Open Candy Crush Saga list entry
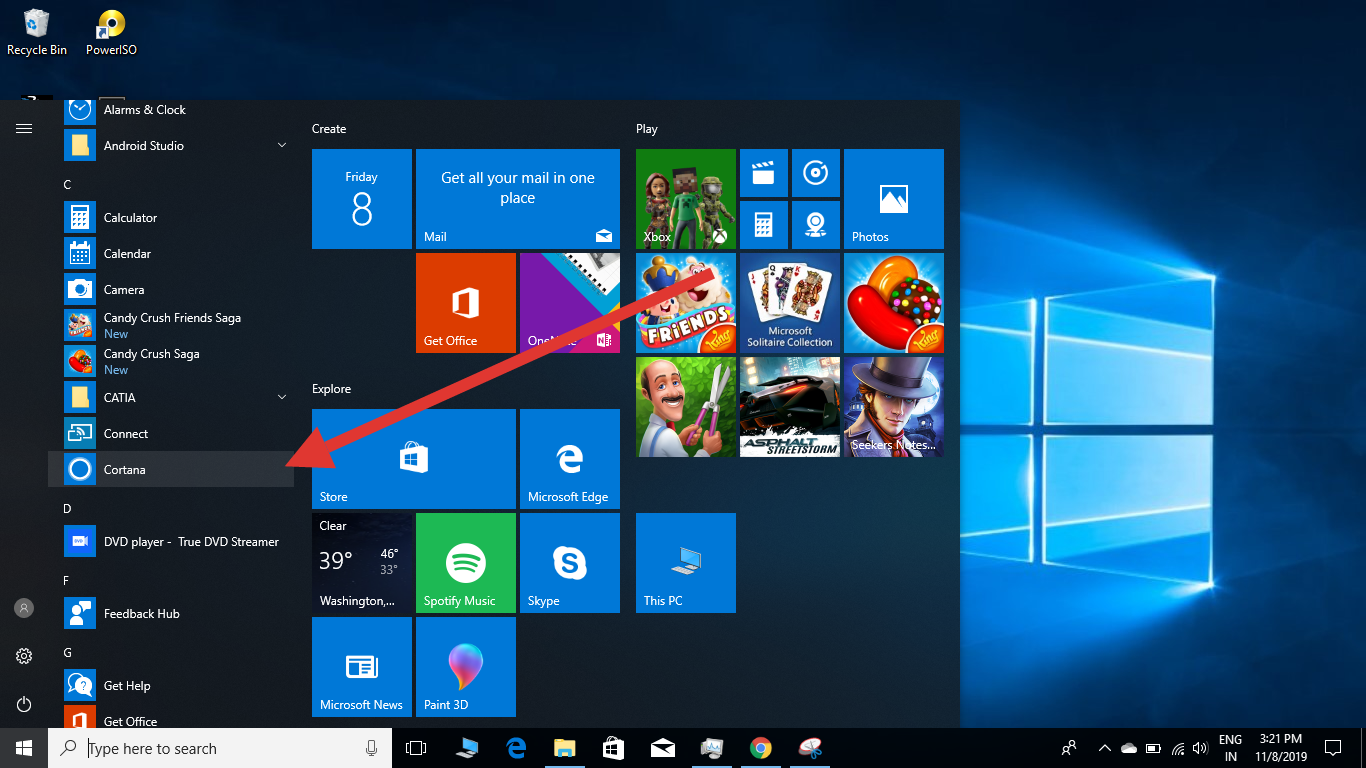 (x=170, y=362)
